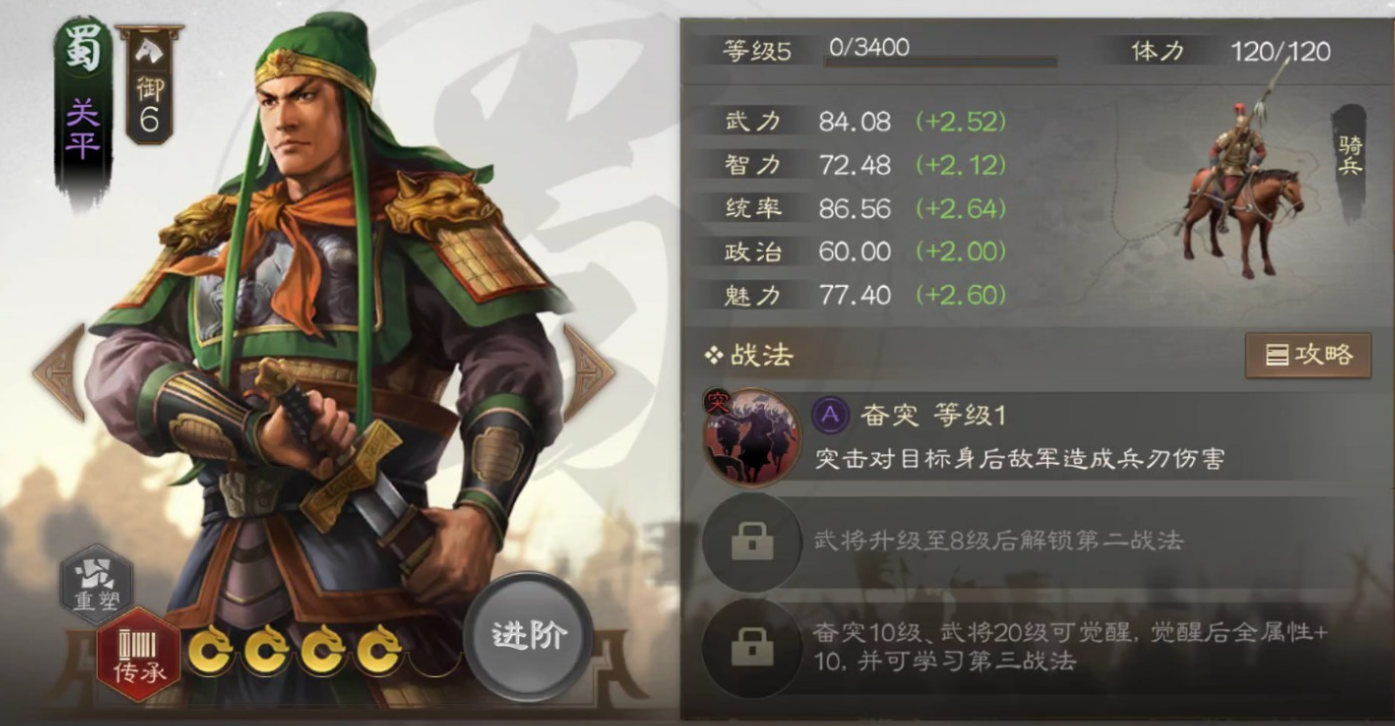Tap the 御6 cost badge

click(x=150, y=85)
